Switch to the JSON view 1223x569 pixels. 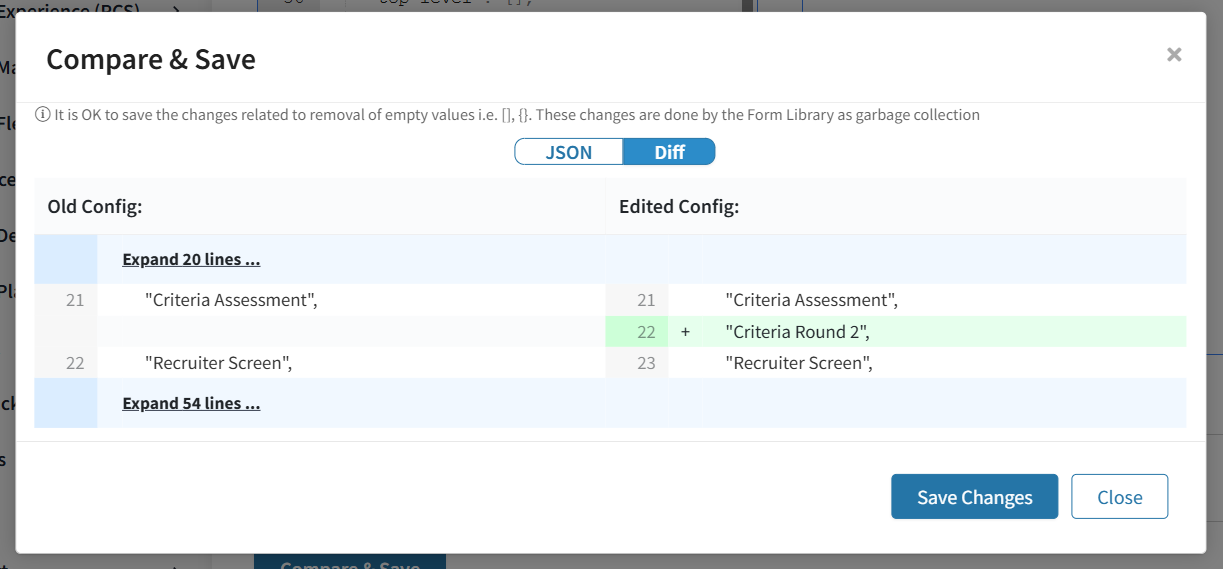[569, 152]
